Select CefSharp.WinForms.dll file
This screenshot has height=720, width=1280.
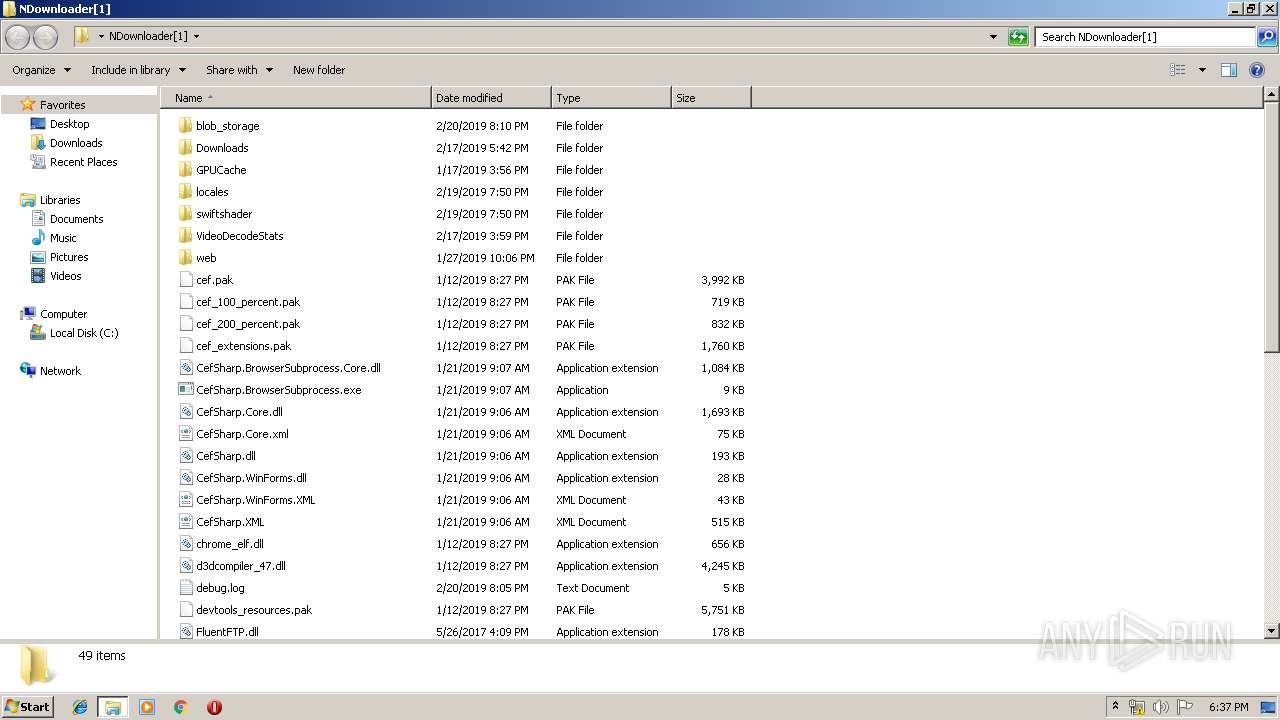(x=251, y=478)
